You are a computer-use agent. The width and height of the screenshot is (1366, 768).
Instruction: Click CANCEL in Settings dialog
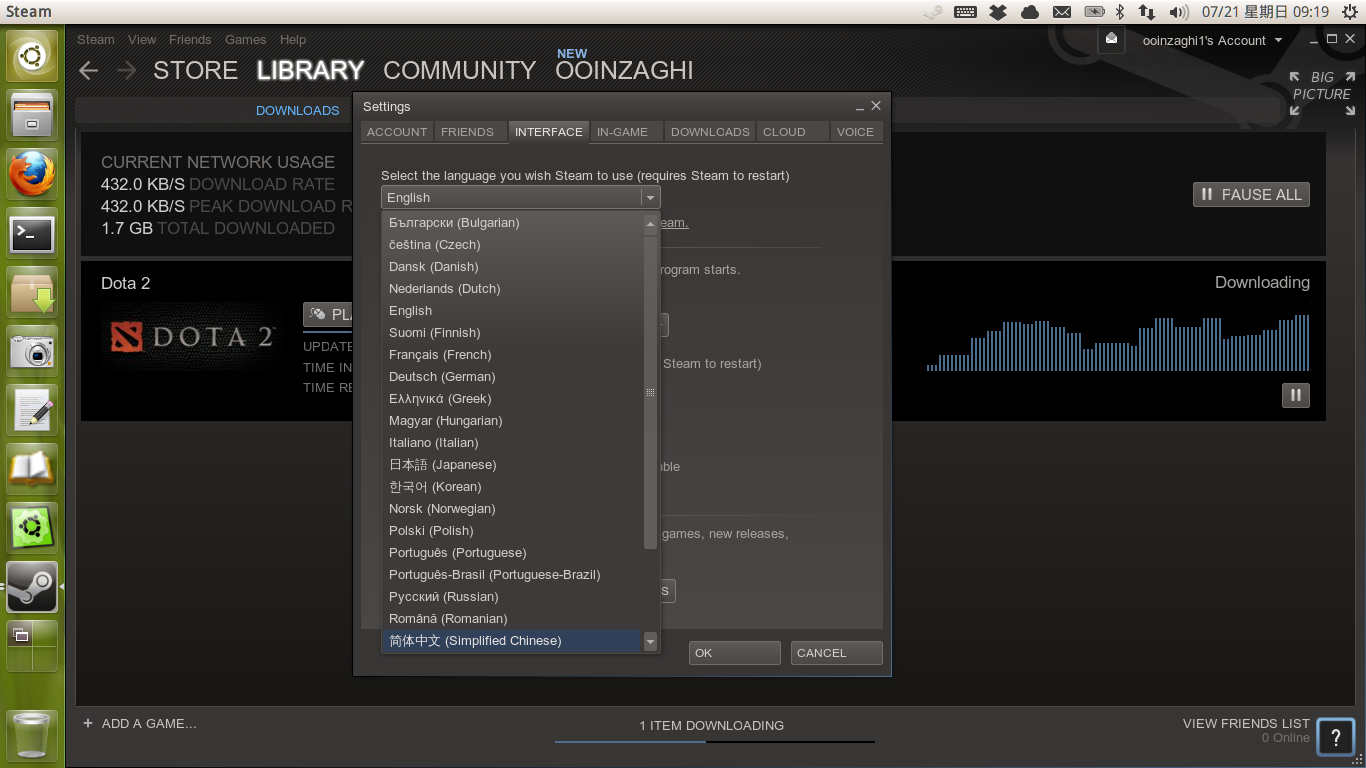pyautogui.click(x=837, y=653)
